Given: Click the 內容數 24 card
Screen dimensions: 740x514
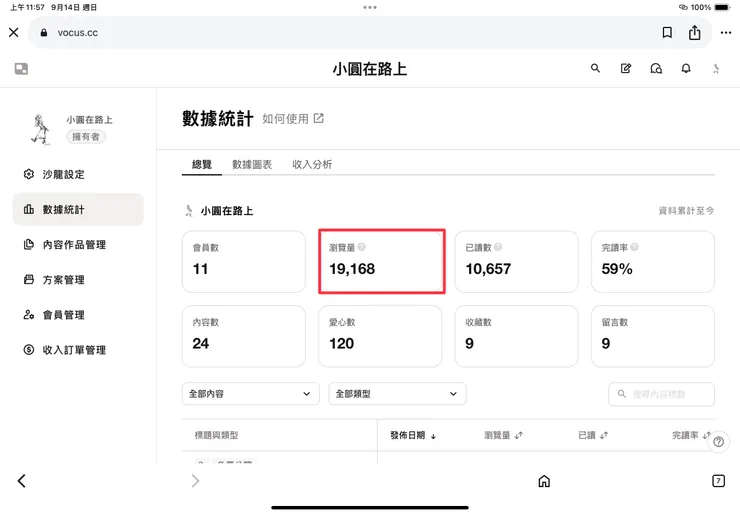Looking at the screenshot, I should (244, 336).
